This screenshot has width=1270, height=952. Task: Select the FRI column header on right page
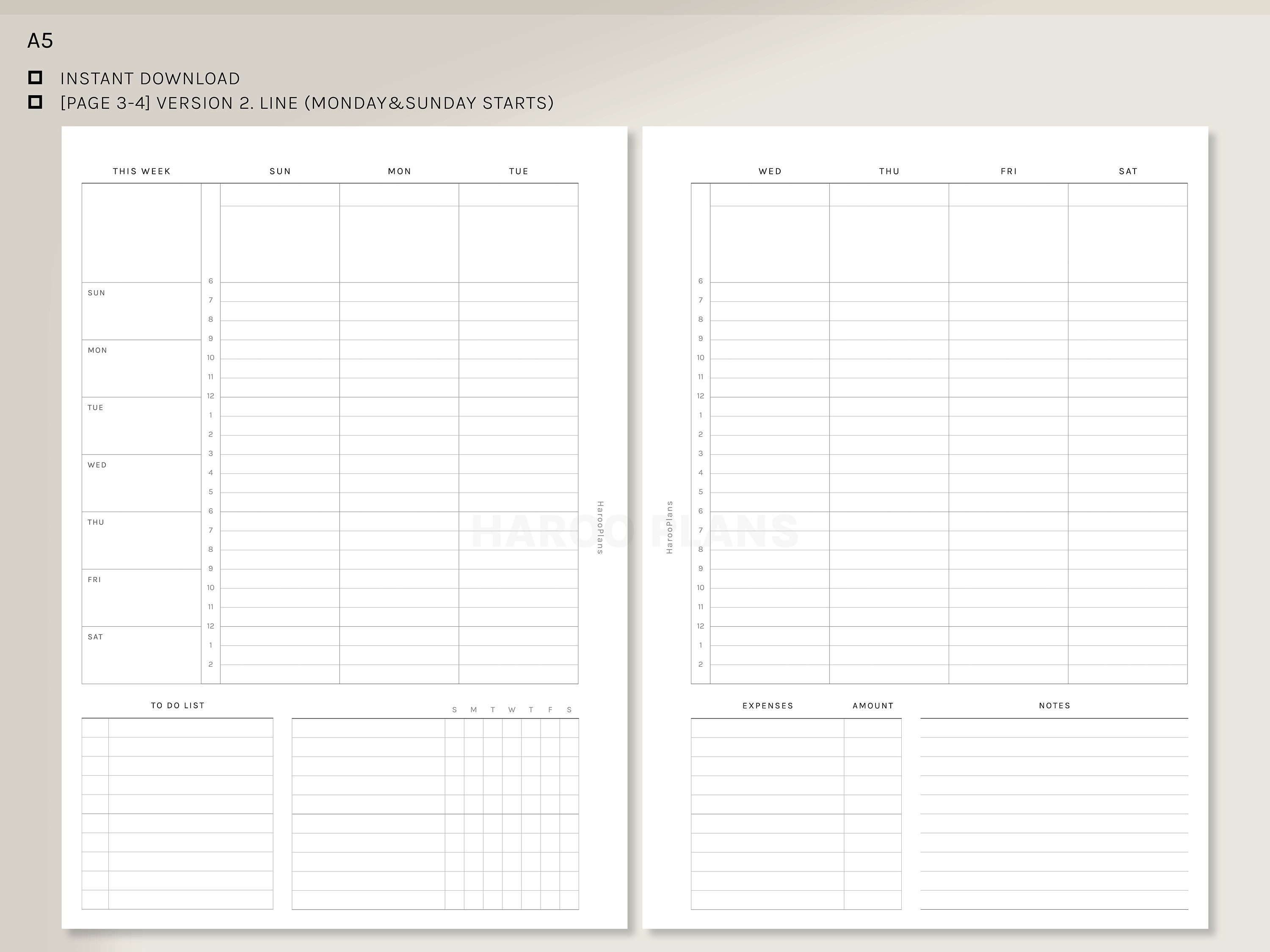pos(1009,171)
